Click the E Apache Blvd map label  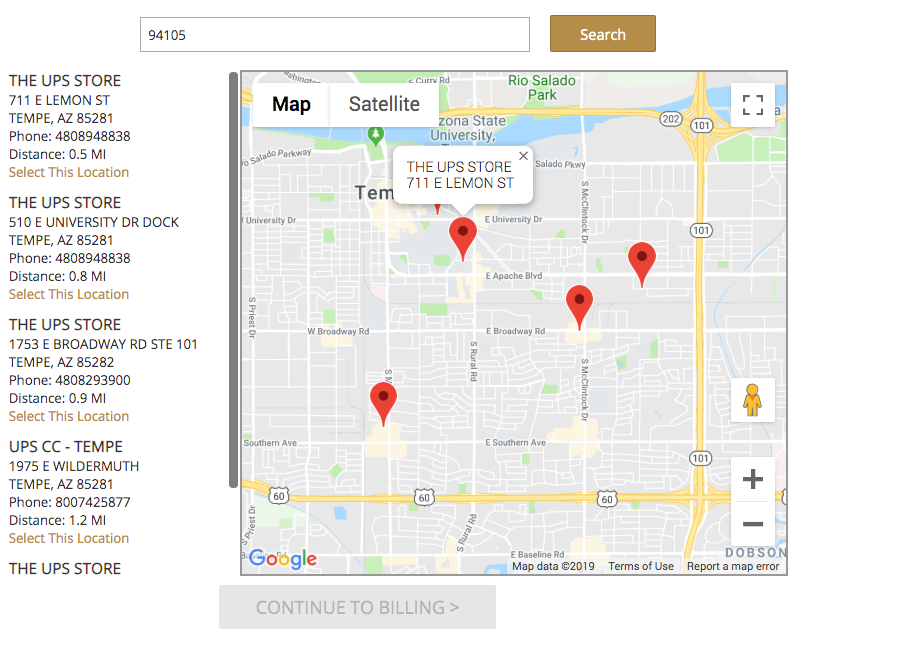point(514,276)
